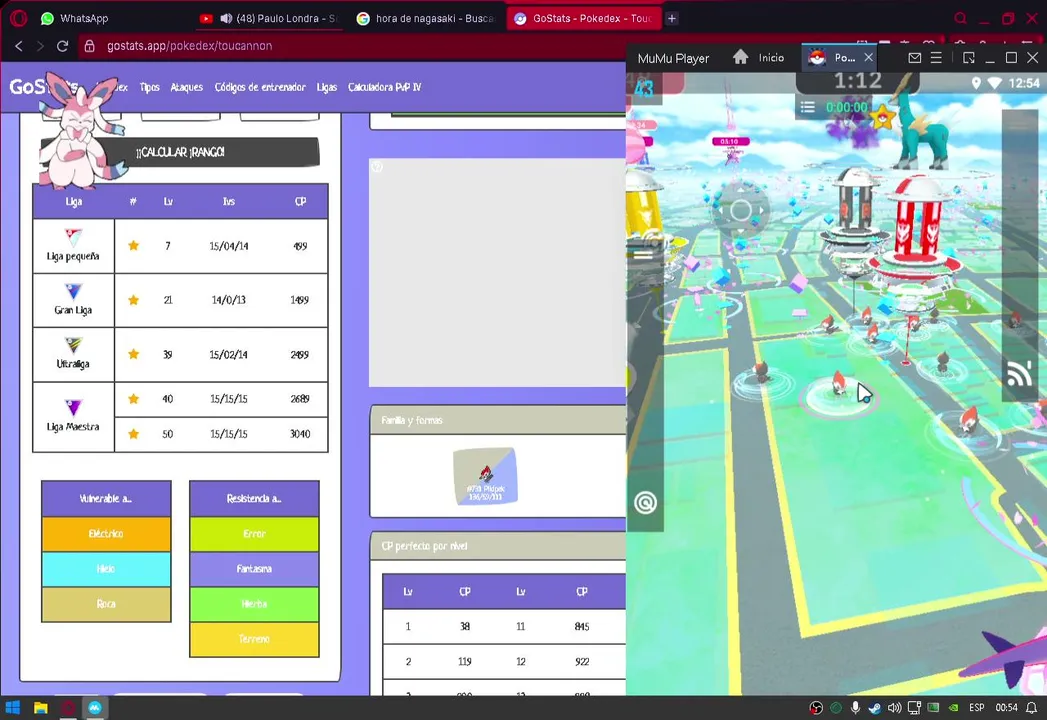Open Tipos in GoStats navigation
The height and width of the screenshot is (720, 1047).
pyautogui.click(x=150, y=87)
